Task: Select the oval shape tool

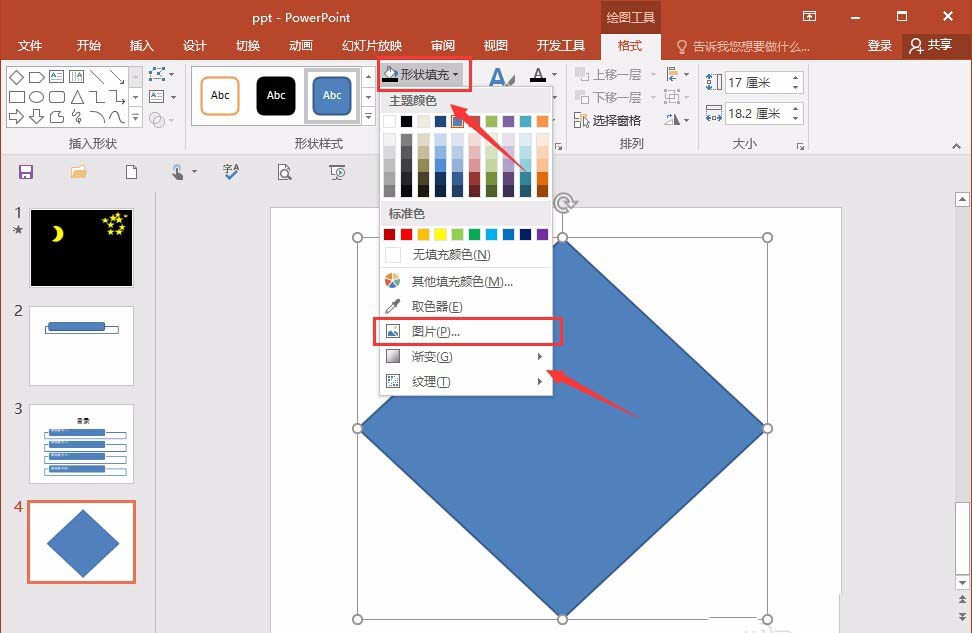Action: coord(37,96)
